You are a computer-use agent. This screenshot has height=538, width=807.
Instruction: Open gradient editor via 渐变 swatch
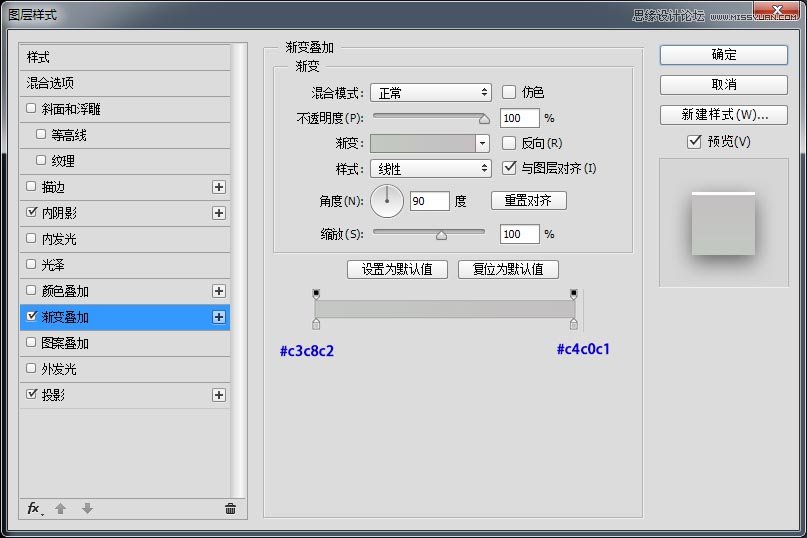click(423, 143)
